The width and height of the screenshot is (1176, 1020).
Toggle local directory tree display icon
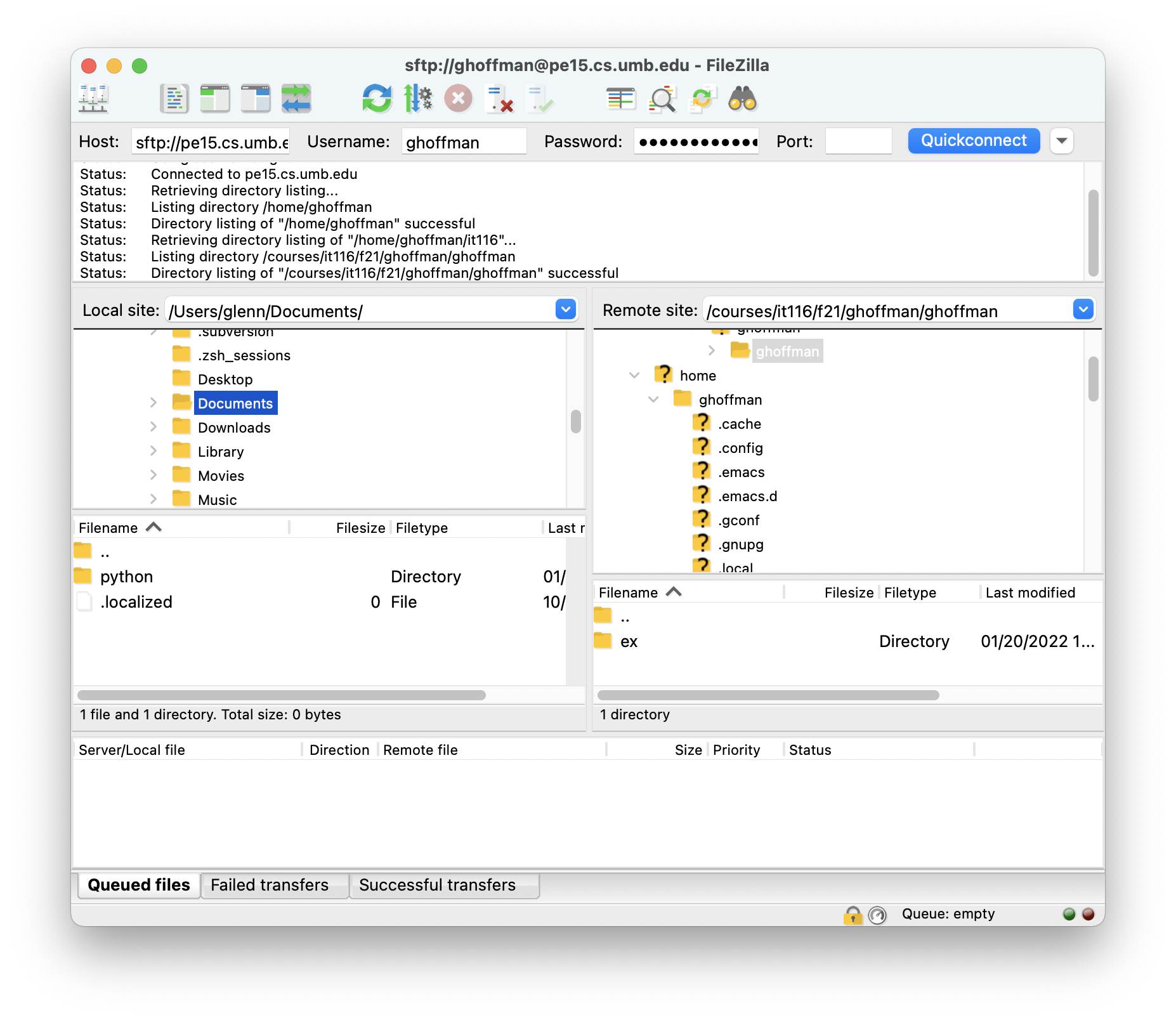tap(215, 100)
